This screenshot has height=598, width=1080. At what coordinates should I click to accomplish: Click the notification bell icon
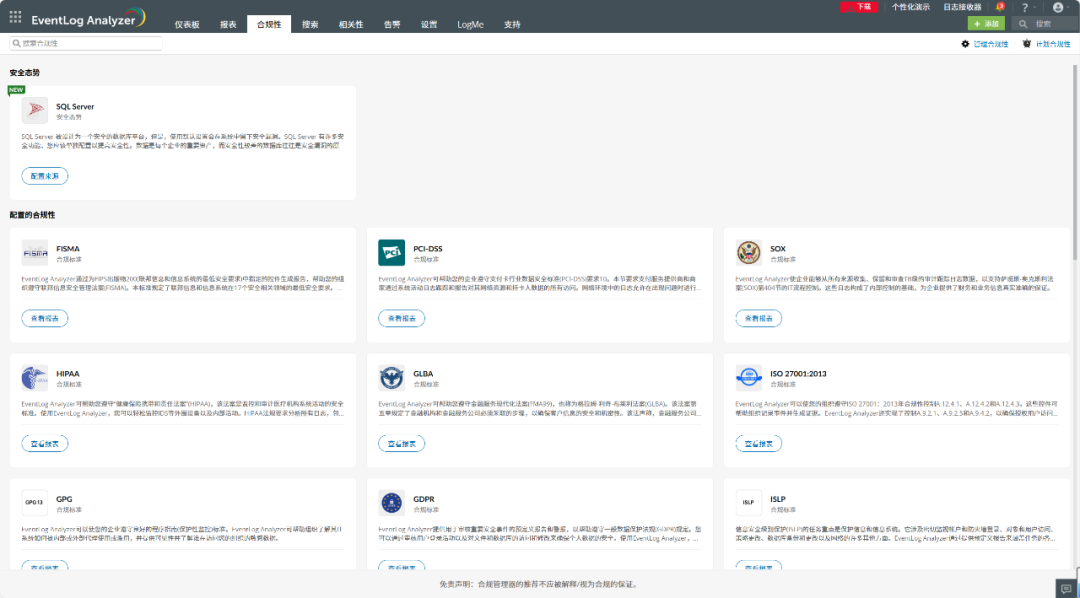pos(999,7)
